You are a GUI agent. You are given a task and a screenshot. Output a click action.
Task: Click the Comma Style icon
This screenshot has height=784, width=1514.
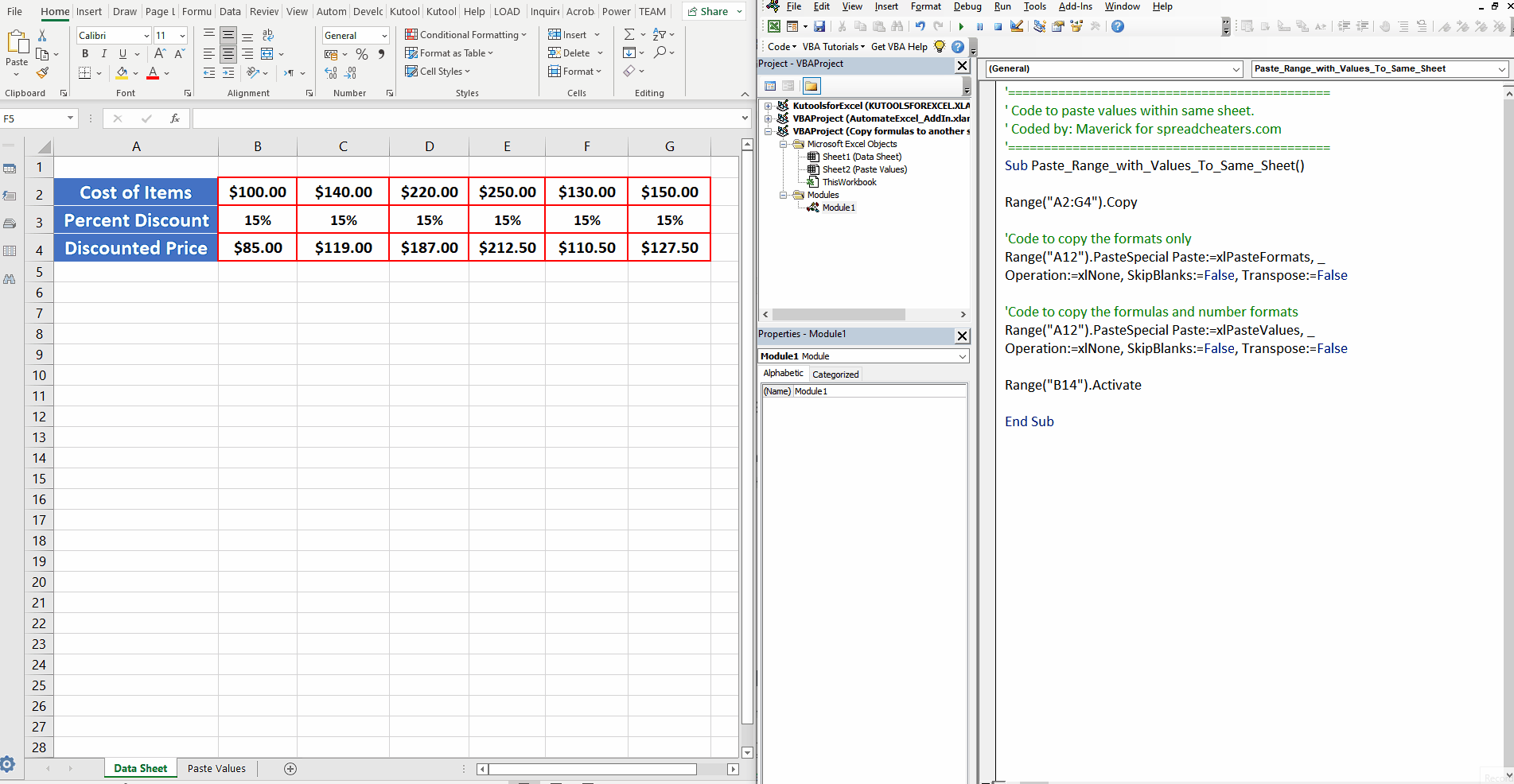click(x=381, y=54)
